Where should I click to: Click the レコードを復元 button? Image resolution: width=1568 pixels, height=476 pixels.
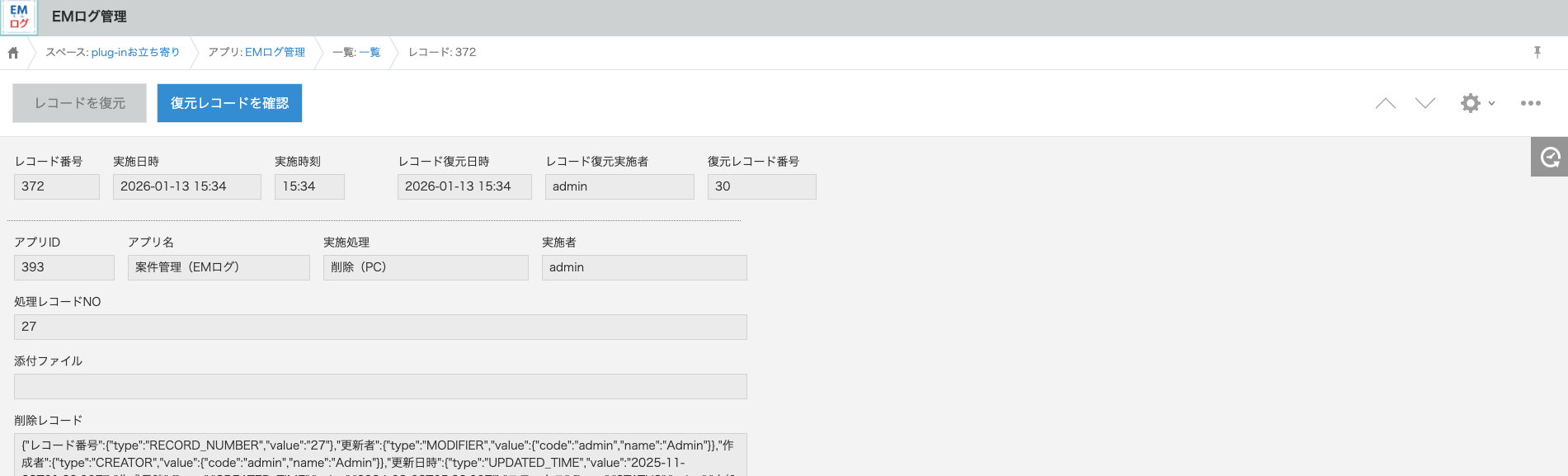coord(79,103)
